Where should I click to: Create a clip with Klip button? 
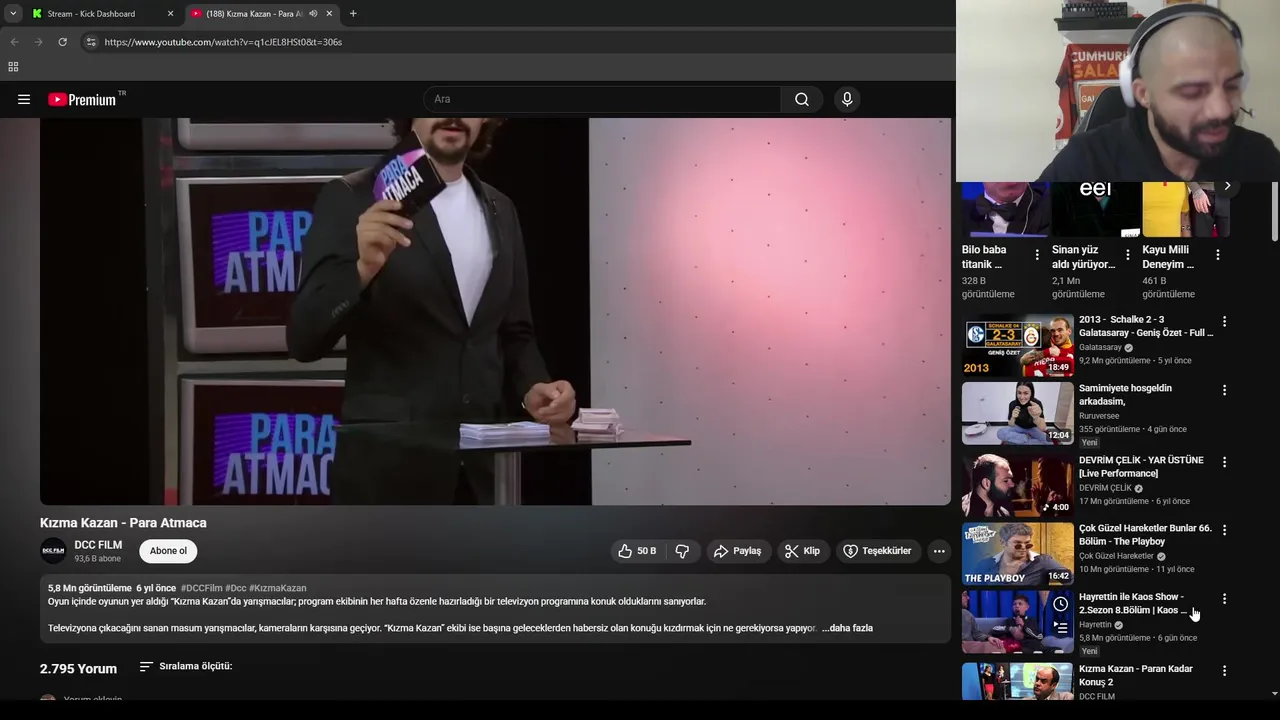803,551
